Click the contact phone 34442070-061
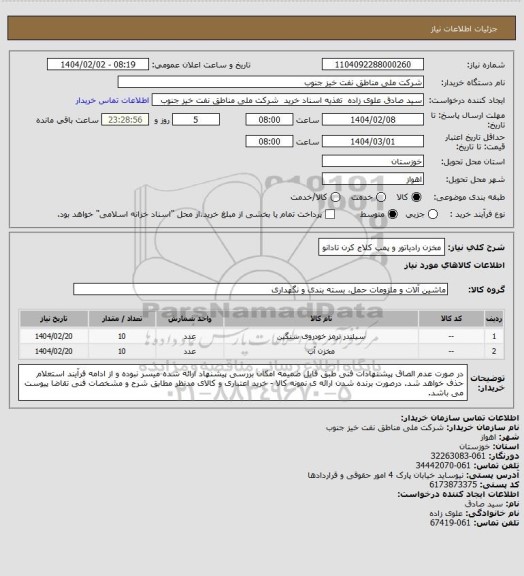Viewport: 524px width, 576px height. pyautogui.click(x=443, y=465)
